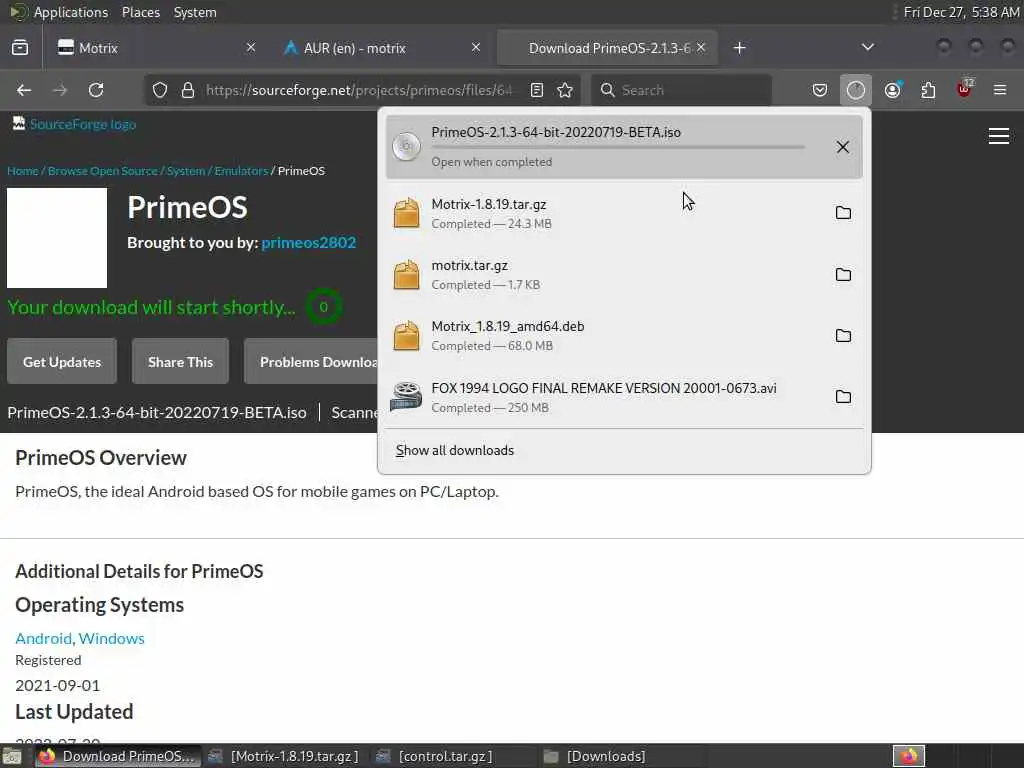Toggle reader view icon in address bar

click(x=537, y=90)
